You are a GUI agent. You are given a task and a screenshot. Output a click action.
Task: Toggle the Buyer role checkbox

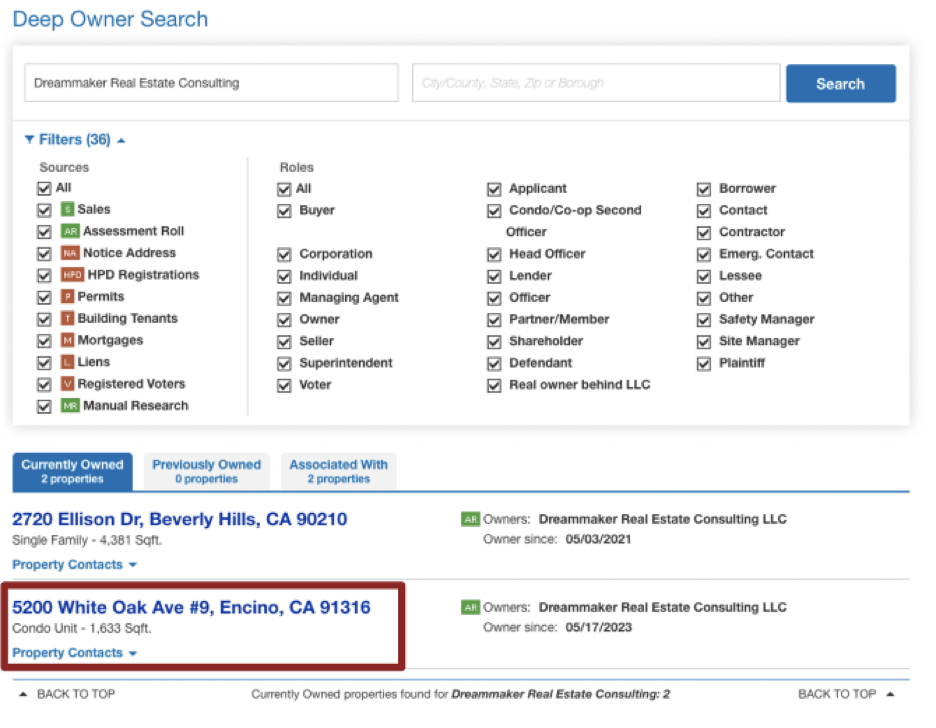click(284, 211)
